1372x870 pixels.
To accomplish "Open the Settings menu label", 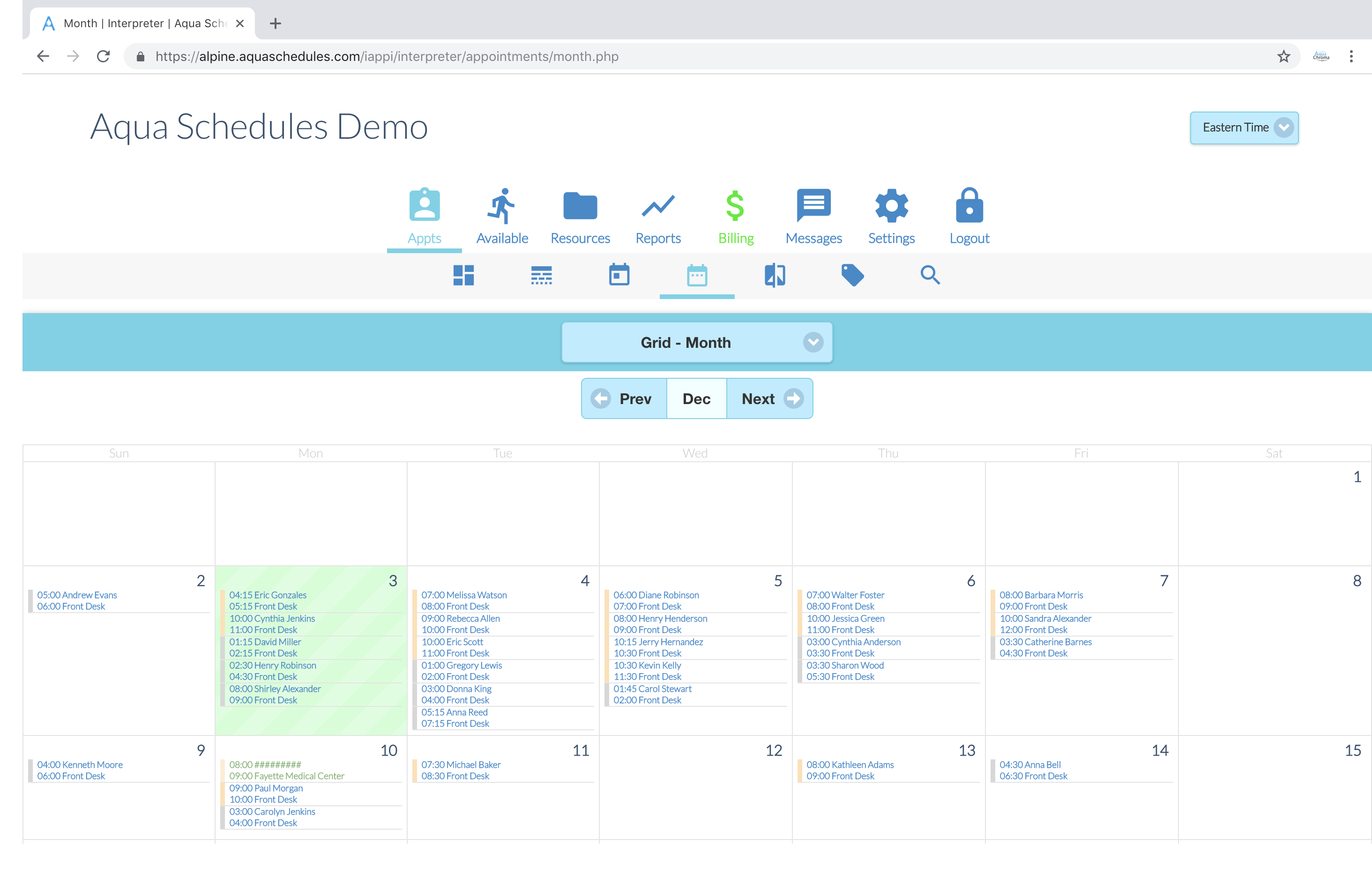I will point(891,238).
